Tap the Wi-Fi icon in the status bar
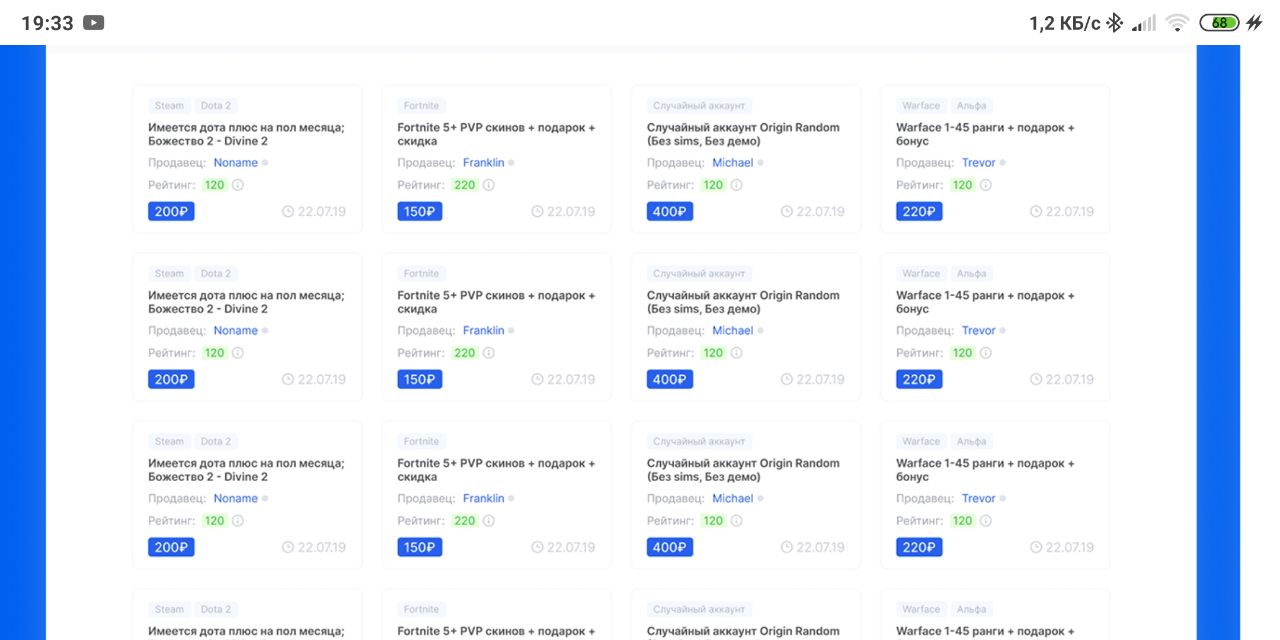1280x640 pixels. click(1177, 22)
